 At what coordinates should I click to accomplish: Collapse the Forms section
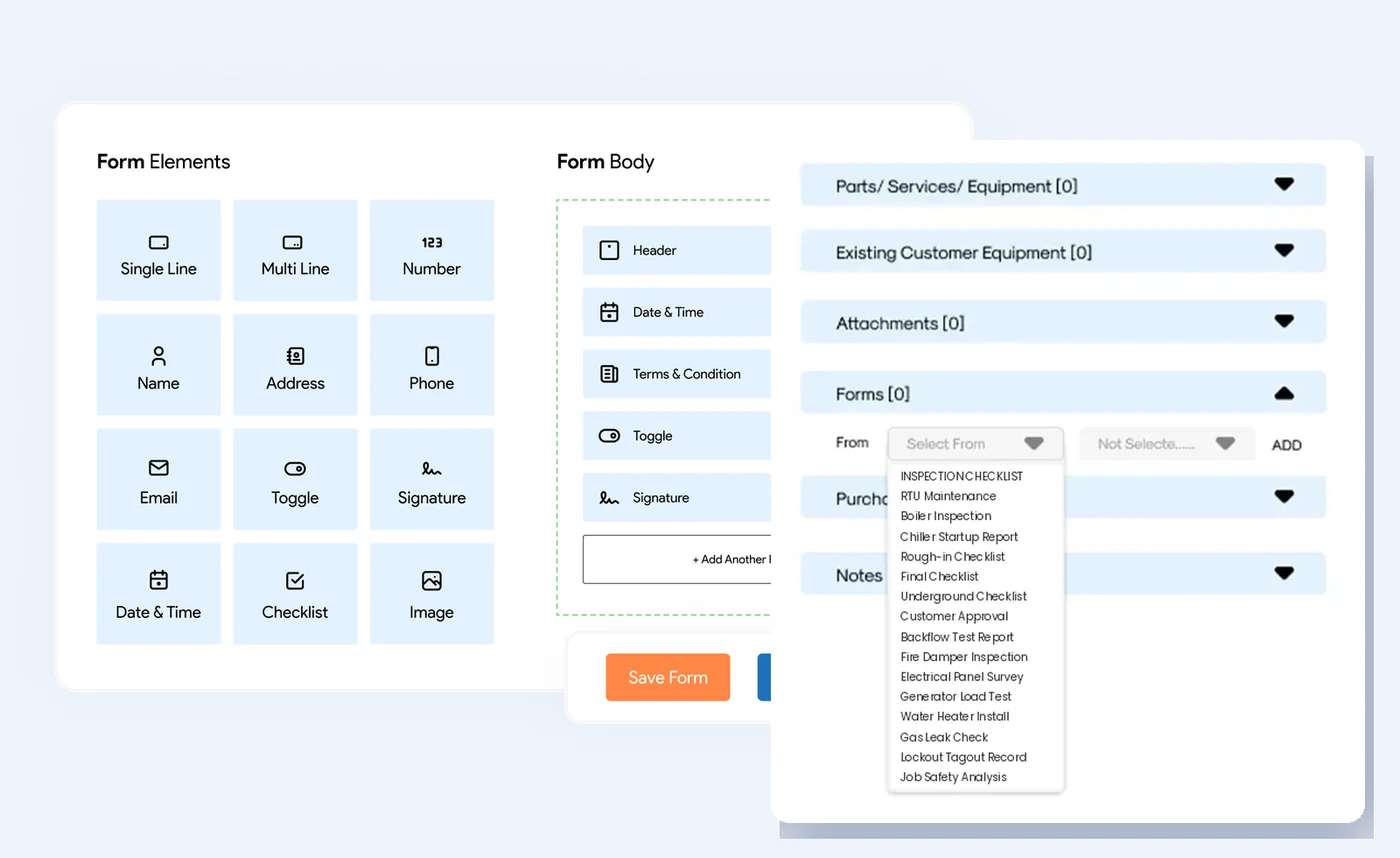[x=1063, y=394]
